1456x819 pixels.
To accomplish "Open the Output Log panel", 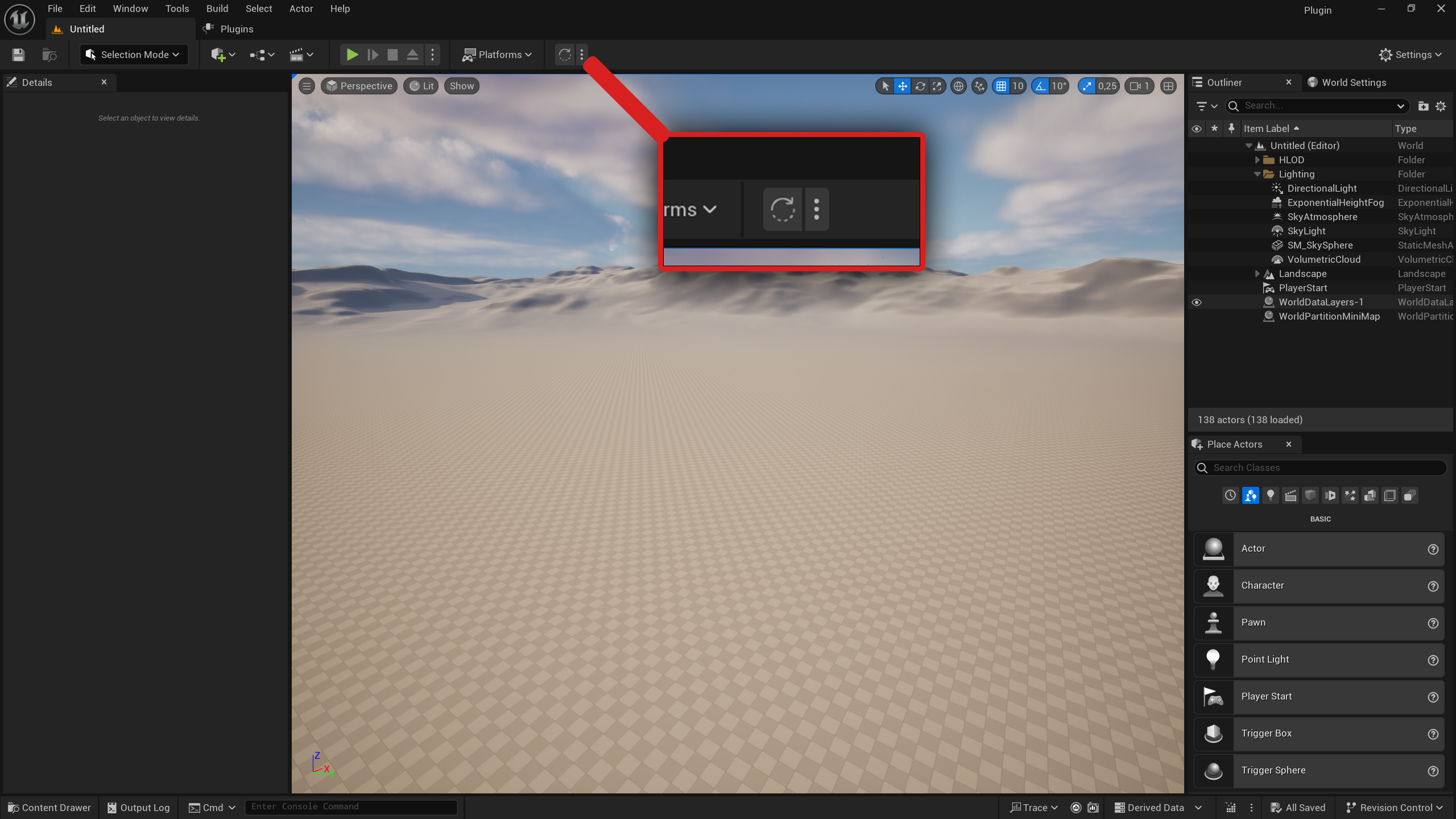I will tap(138, 807).
